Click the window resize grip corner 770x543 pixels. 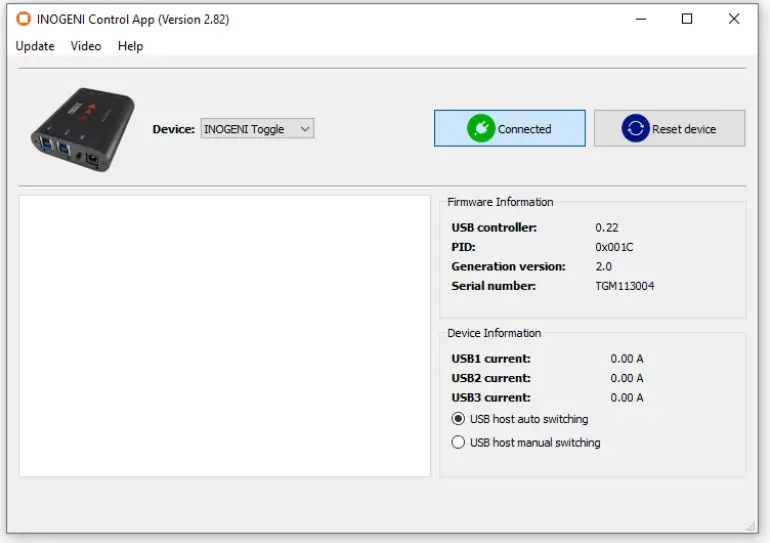(750, 527)
